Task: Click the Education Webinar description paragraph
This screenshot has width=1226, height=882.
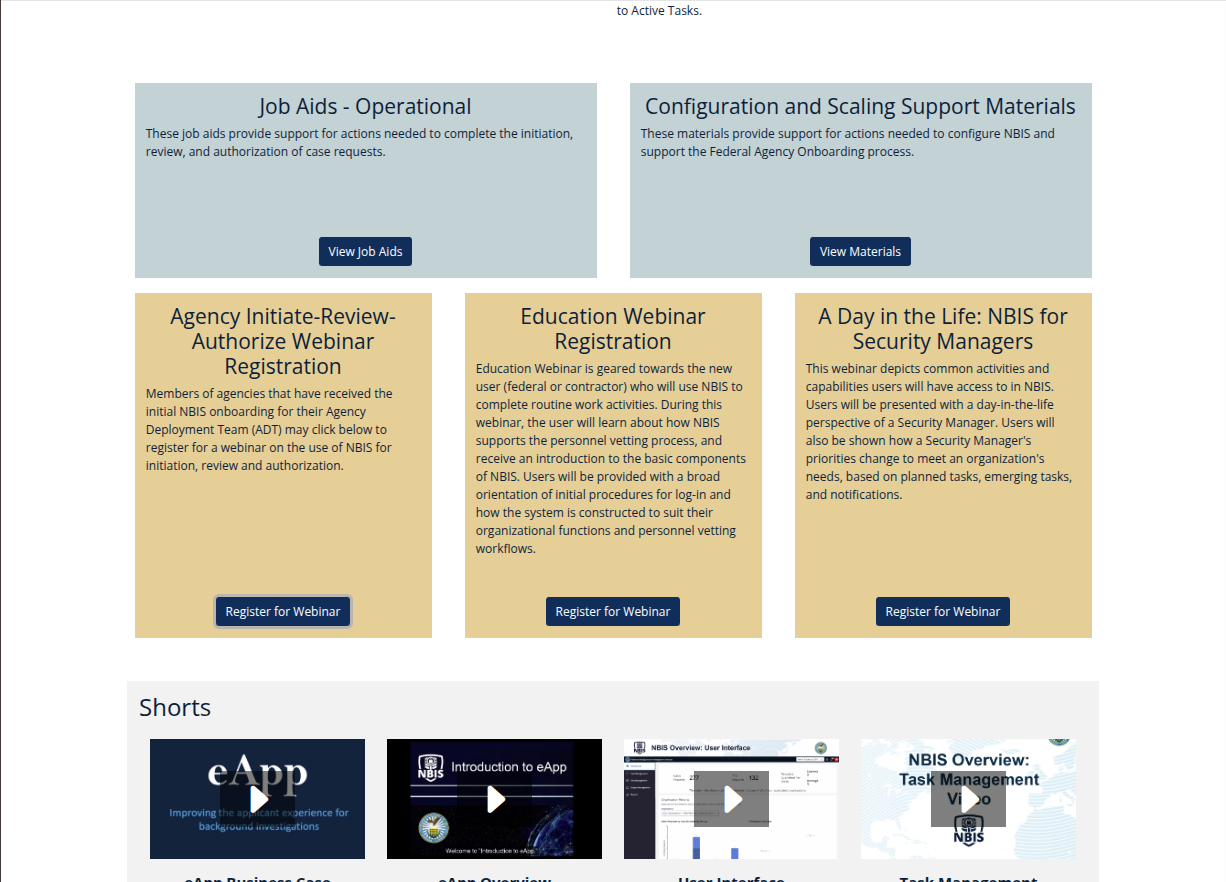Action: tap(611, 458)
